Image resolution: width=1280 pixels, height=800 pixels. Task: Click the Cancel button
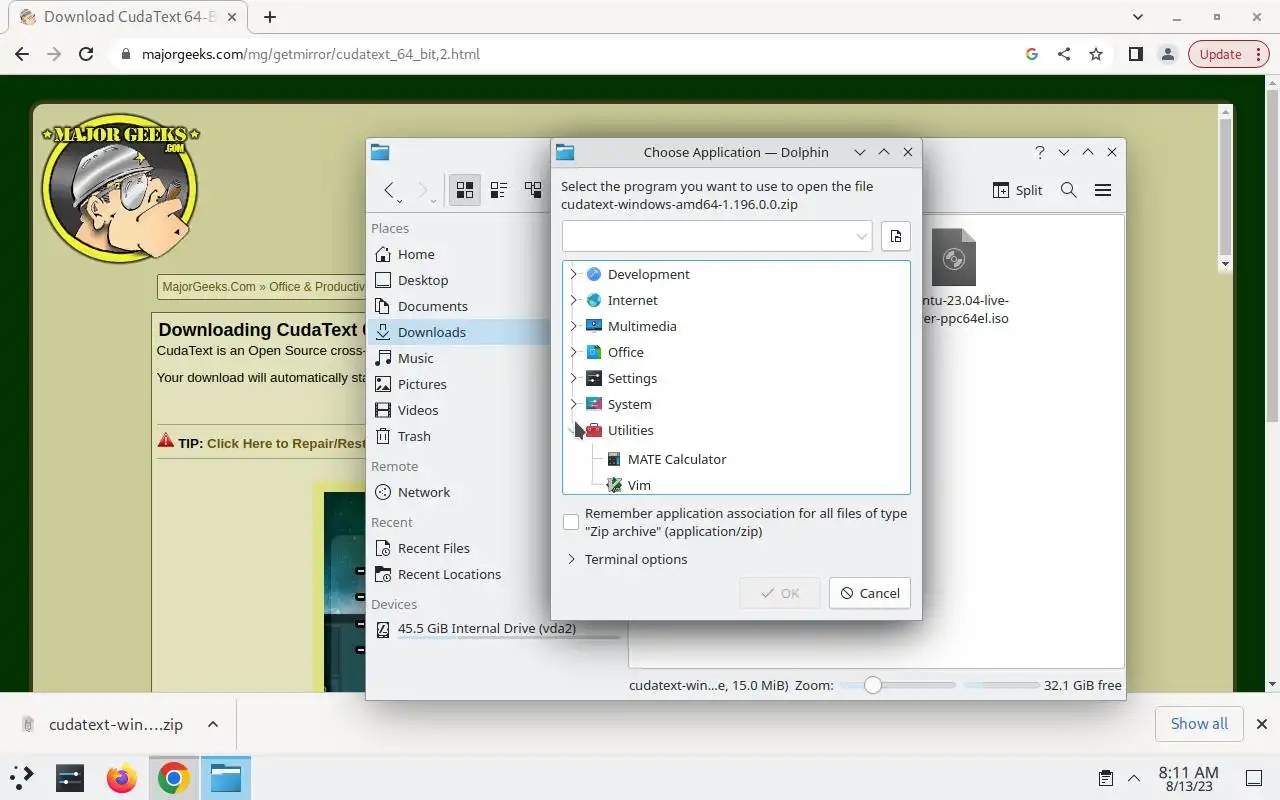click(x=870, y=593)
